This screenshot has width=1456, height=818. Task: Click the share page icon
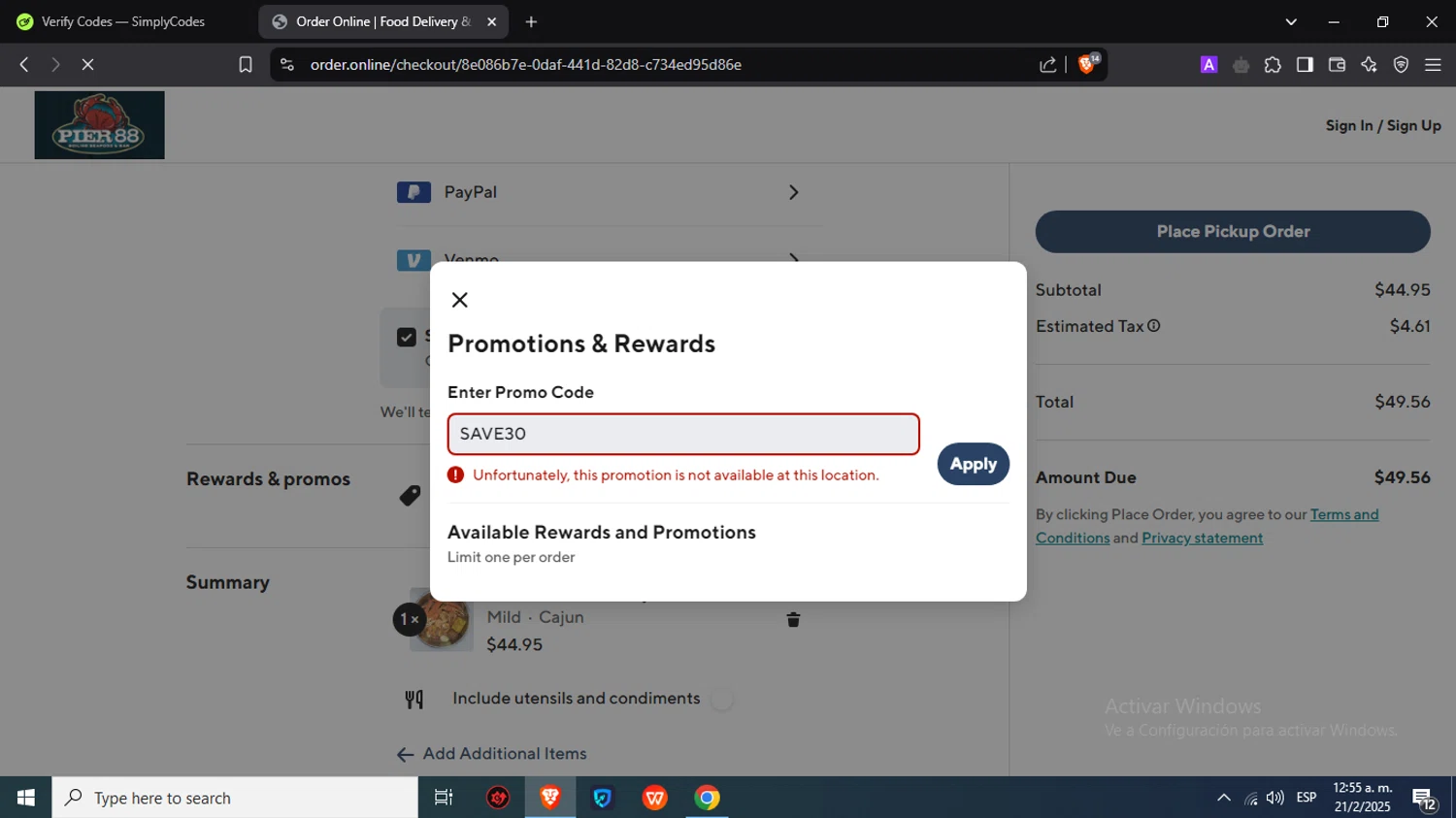(1048, 64)
